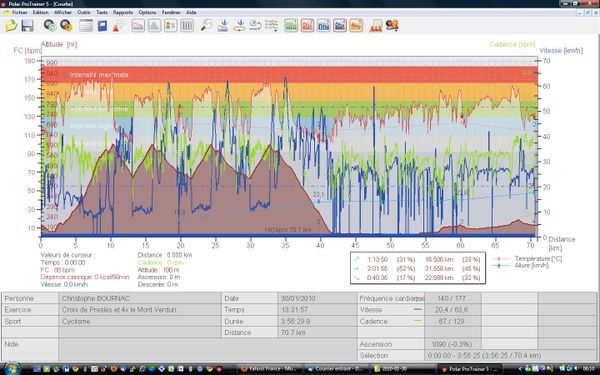This screenshot has width=600, height=375.
Task: Select the orange-framed chart report icon
Action: tap(356, 26)
